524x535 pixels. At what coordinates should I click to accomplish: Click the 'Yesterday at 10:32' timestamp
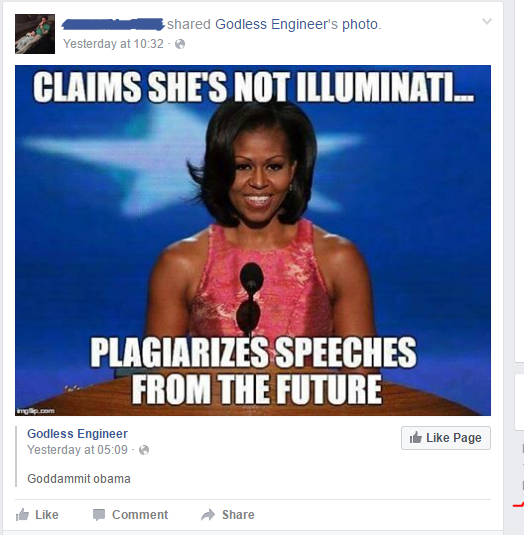[x=113, y=44]
